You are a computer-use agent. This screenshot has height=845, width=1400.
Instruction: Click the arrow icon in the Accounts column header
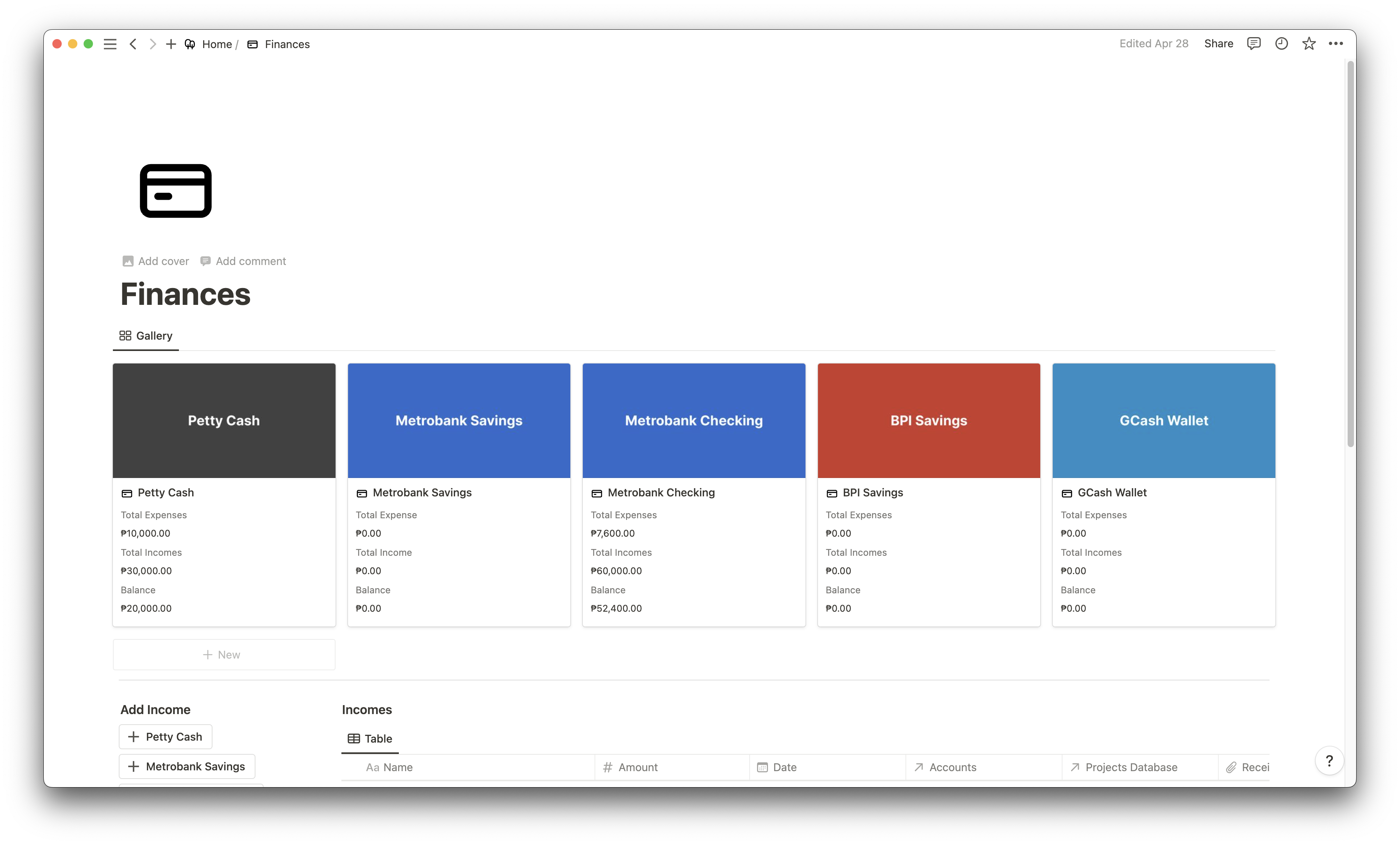pos(918,767)
